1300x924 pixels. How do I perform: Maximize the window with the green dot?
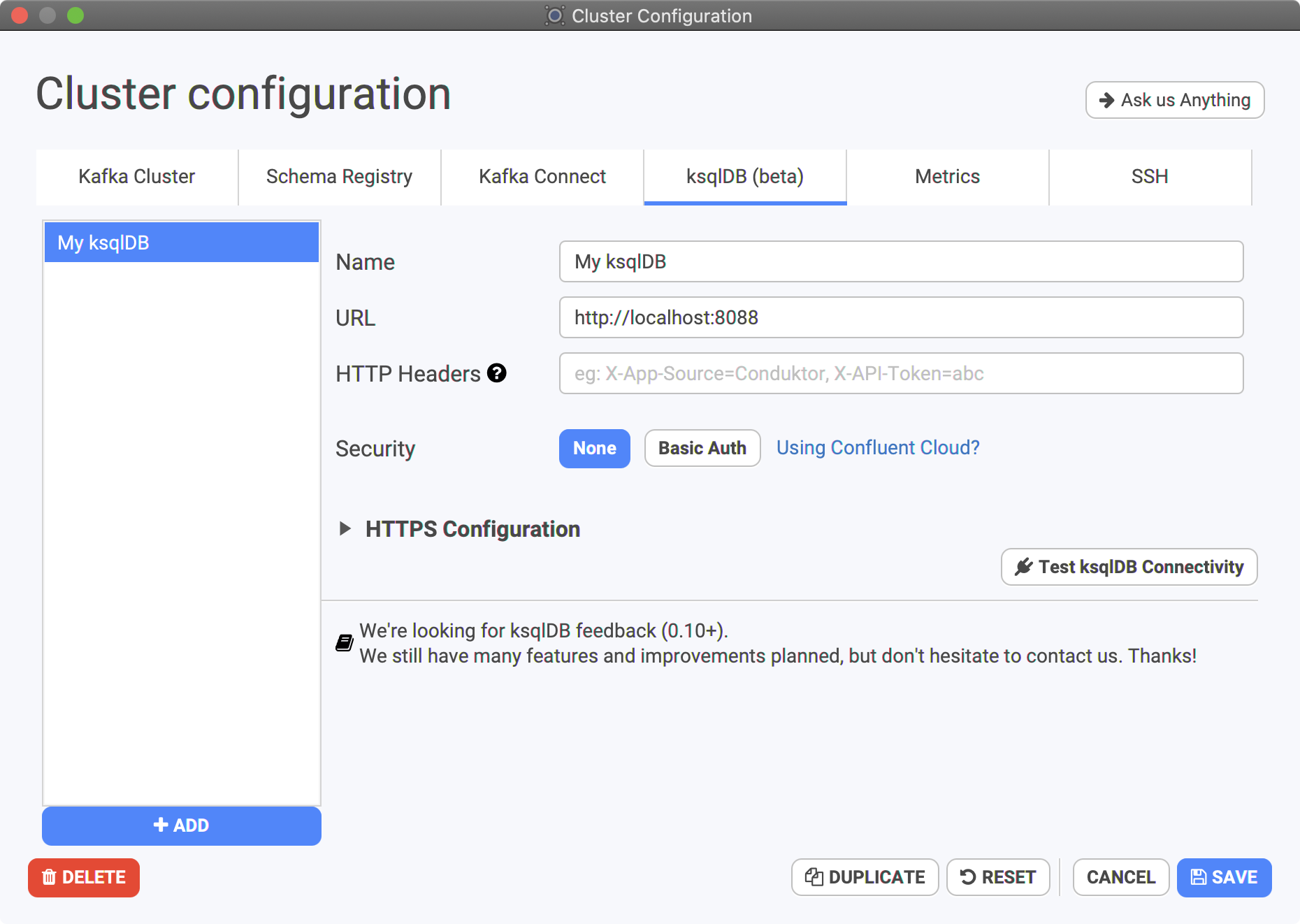click(75, 15)
